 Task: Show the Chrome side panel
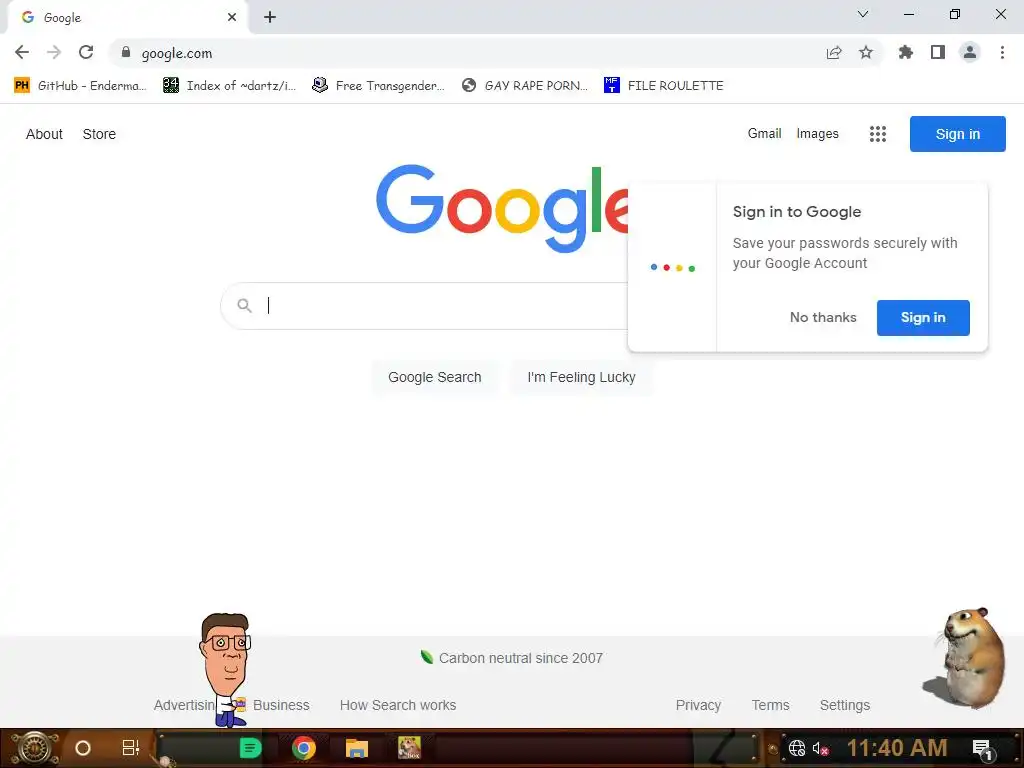coord(938,52)
